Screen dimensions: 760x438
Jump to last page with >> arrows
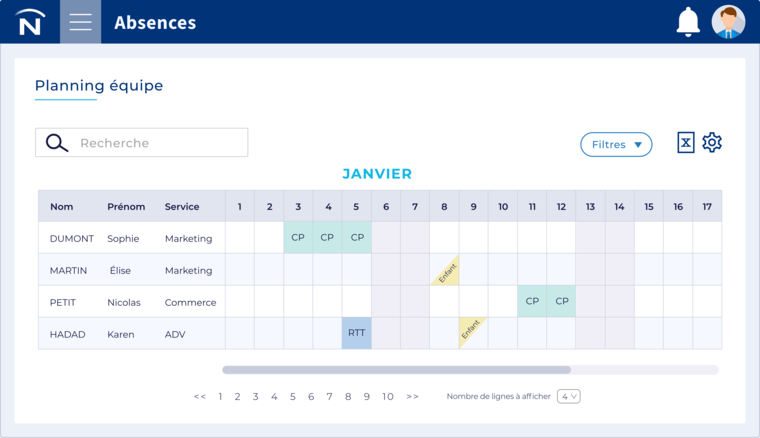coord(413,397)
